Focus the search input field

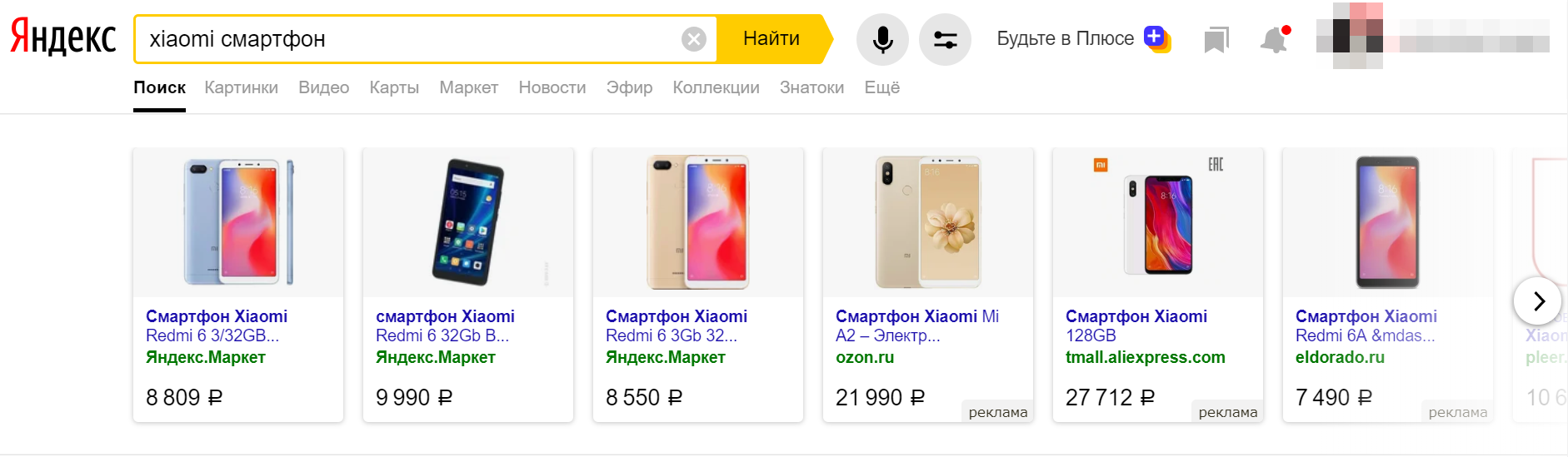[408, 39]
